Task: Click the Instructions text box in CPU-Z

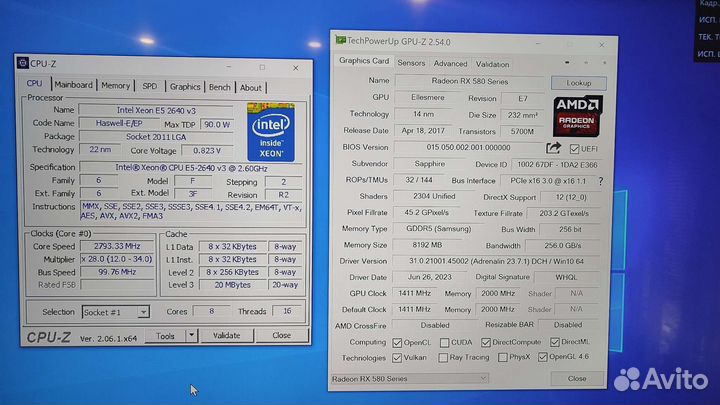Action: pyautogui.click(x=191, y=211)
